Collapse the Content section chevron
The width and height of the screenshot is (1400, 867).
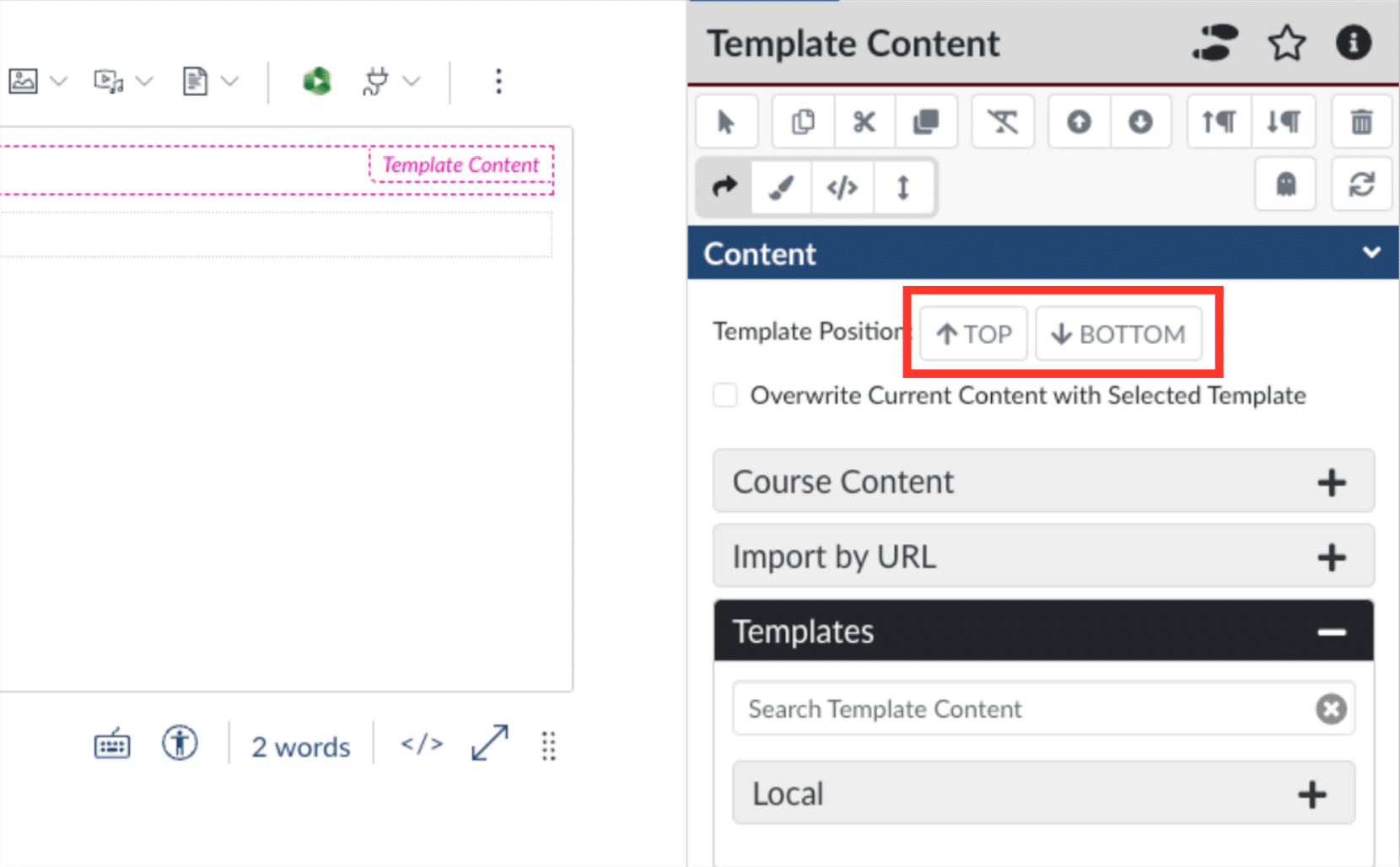click(1372, 252)
